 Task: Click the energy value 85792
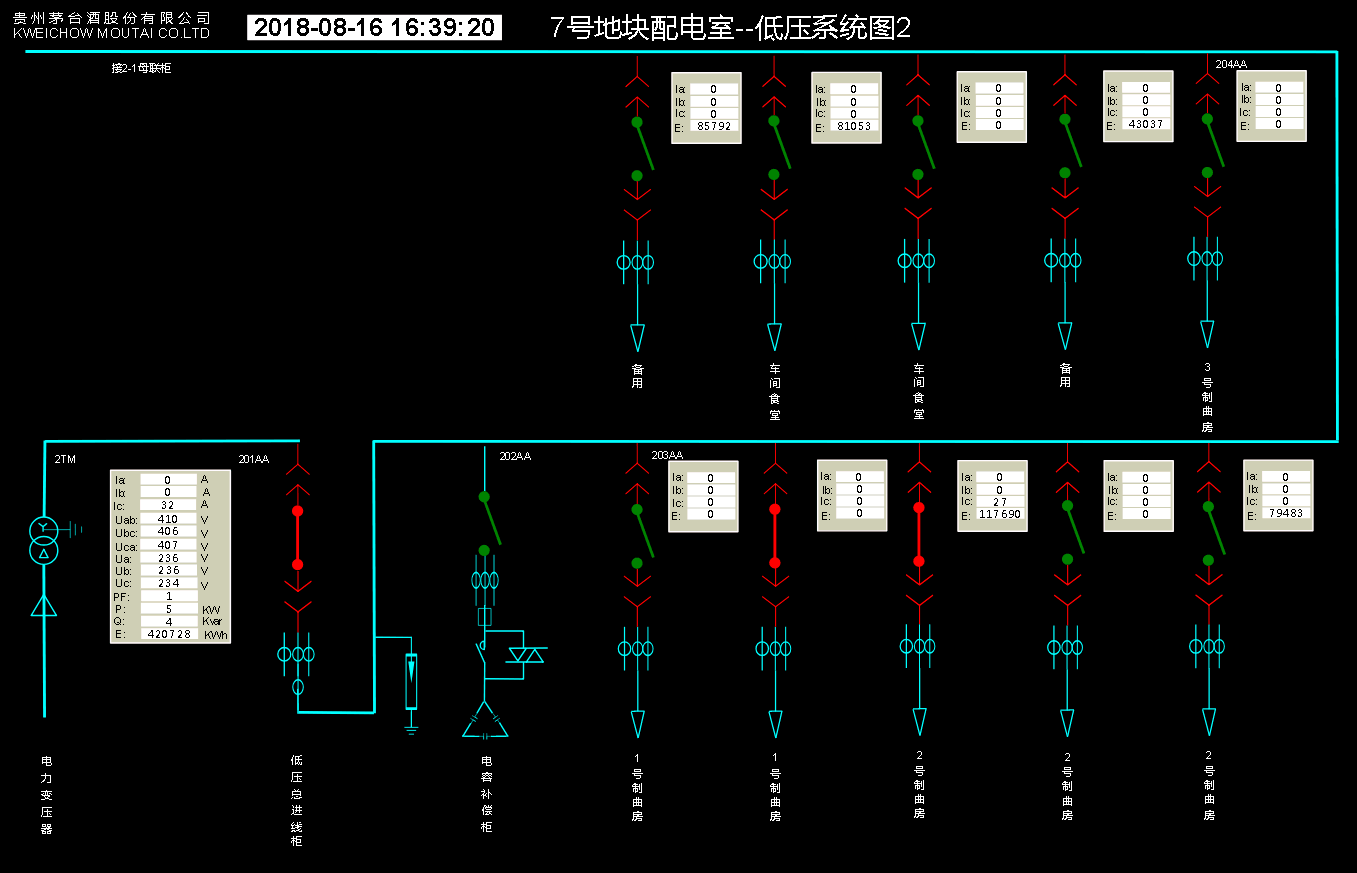click(714, 126)
